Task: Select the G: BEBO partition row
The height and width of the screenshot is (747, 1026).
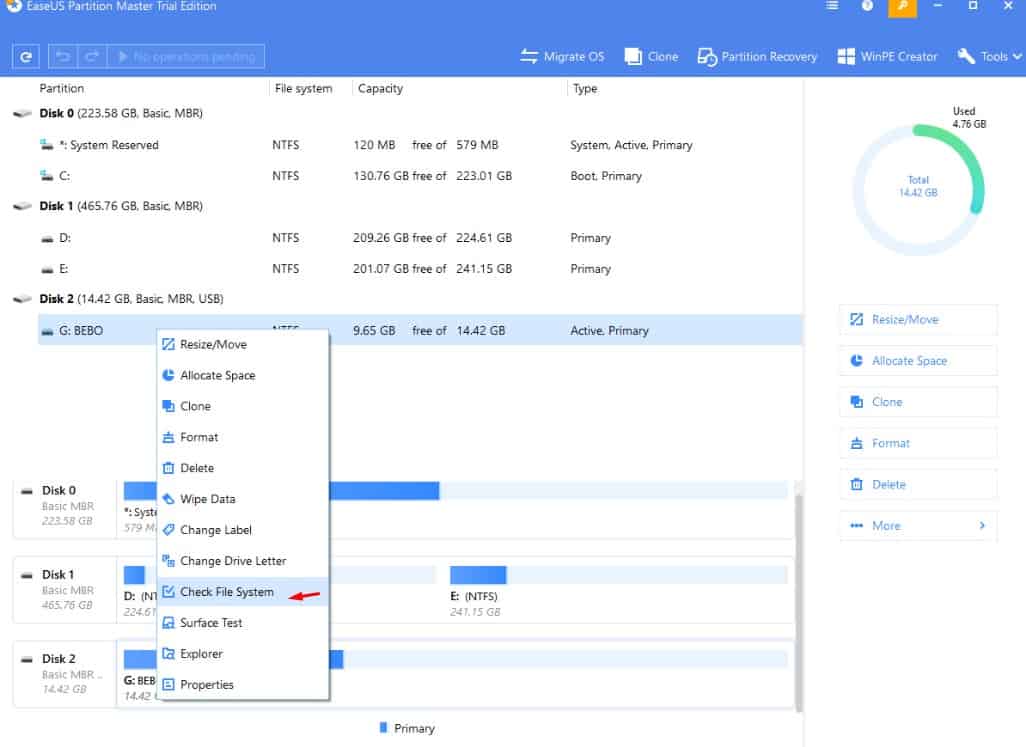Action: (x=419, y=330)
